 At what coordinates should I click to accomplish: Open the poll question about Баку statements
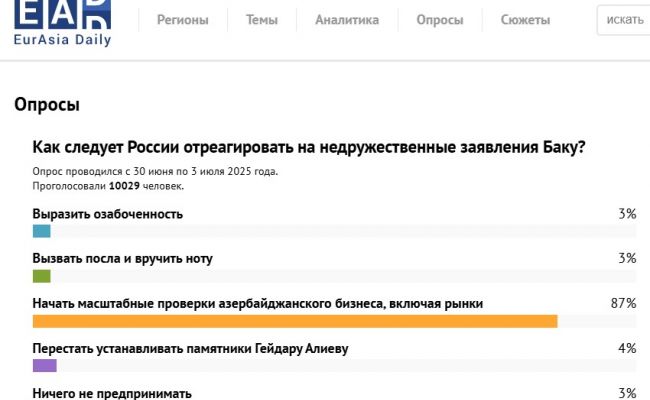(x=309, y=148)
